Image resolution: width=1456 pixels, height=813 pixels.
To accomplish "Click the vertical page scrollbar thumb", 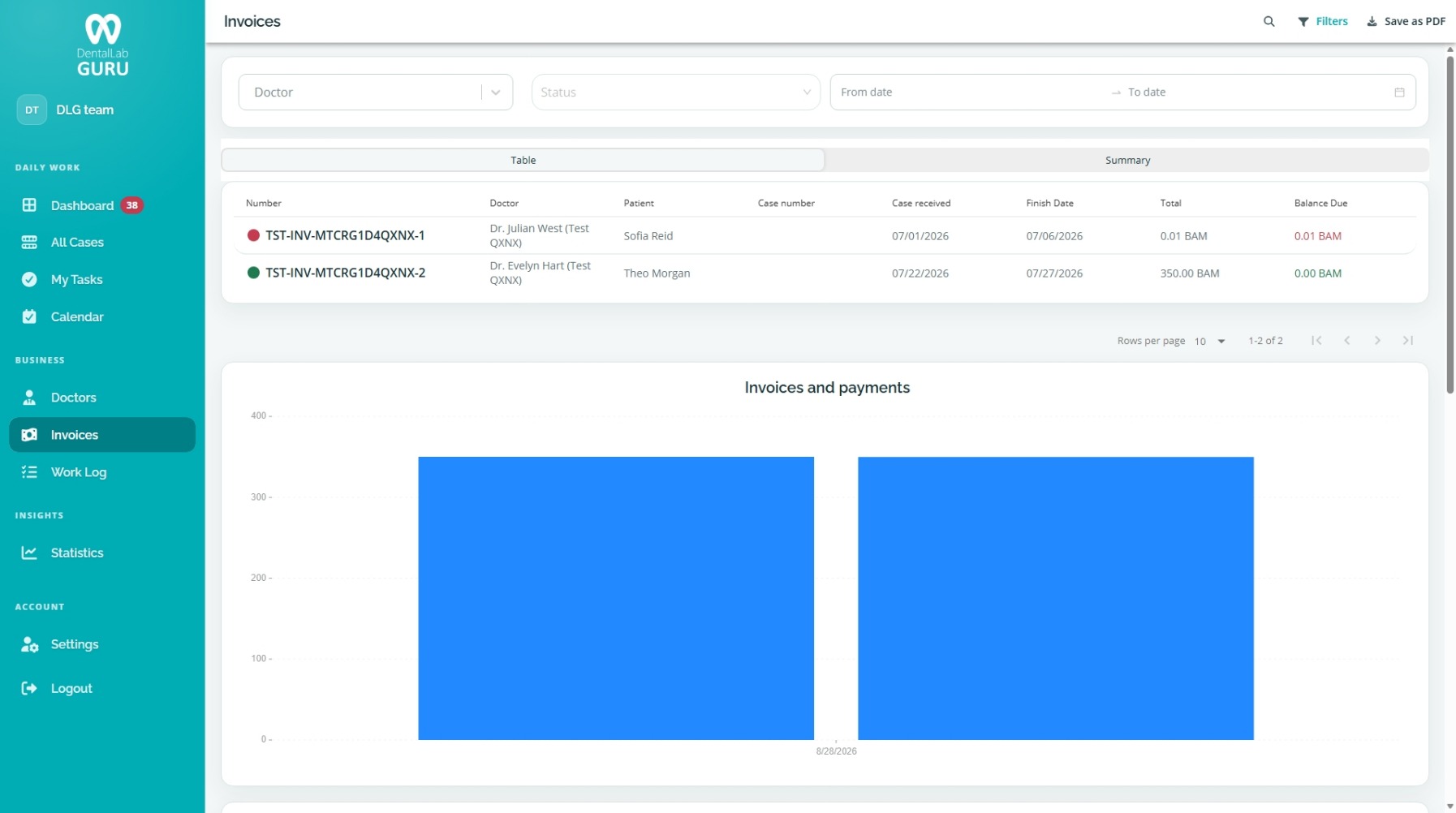I will (x=1450, y=225).
